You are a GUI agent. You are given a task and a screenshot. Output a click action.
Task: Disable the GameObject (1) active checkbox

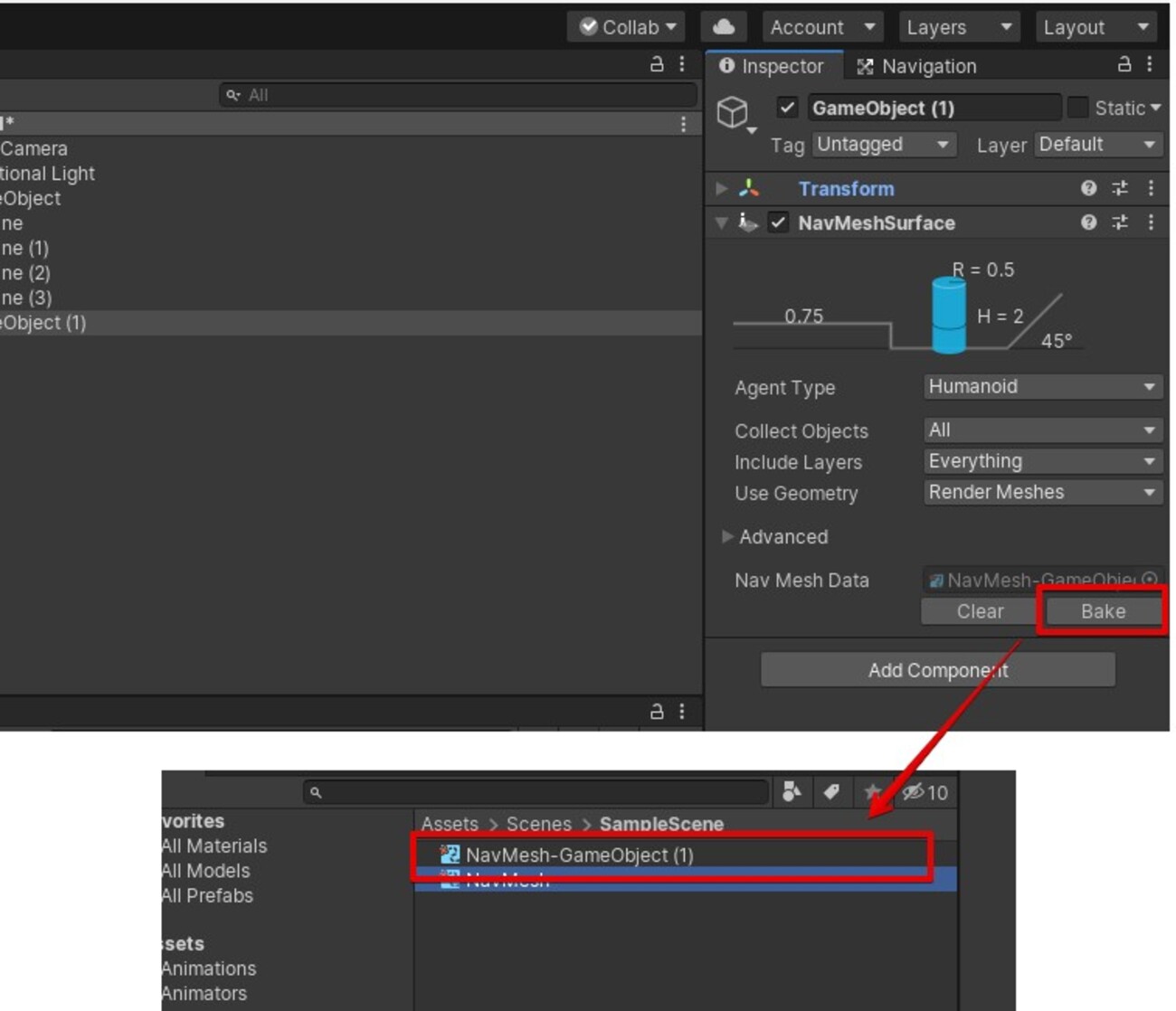click(787, 108)
